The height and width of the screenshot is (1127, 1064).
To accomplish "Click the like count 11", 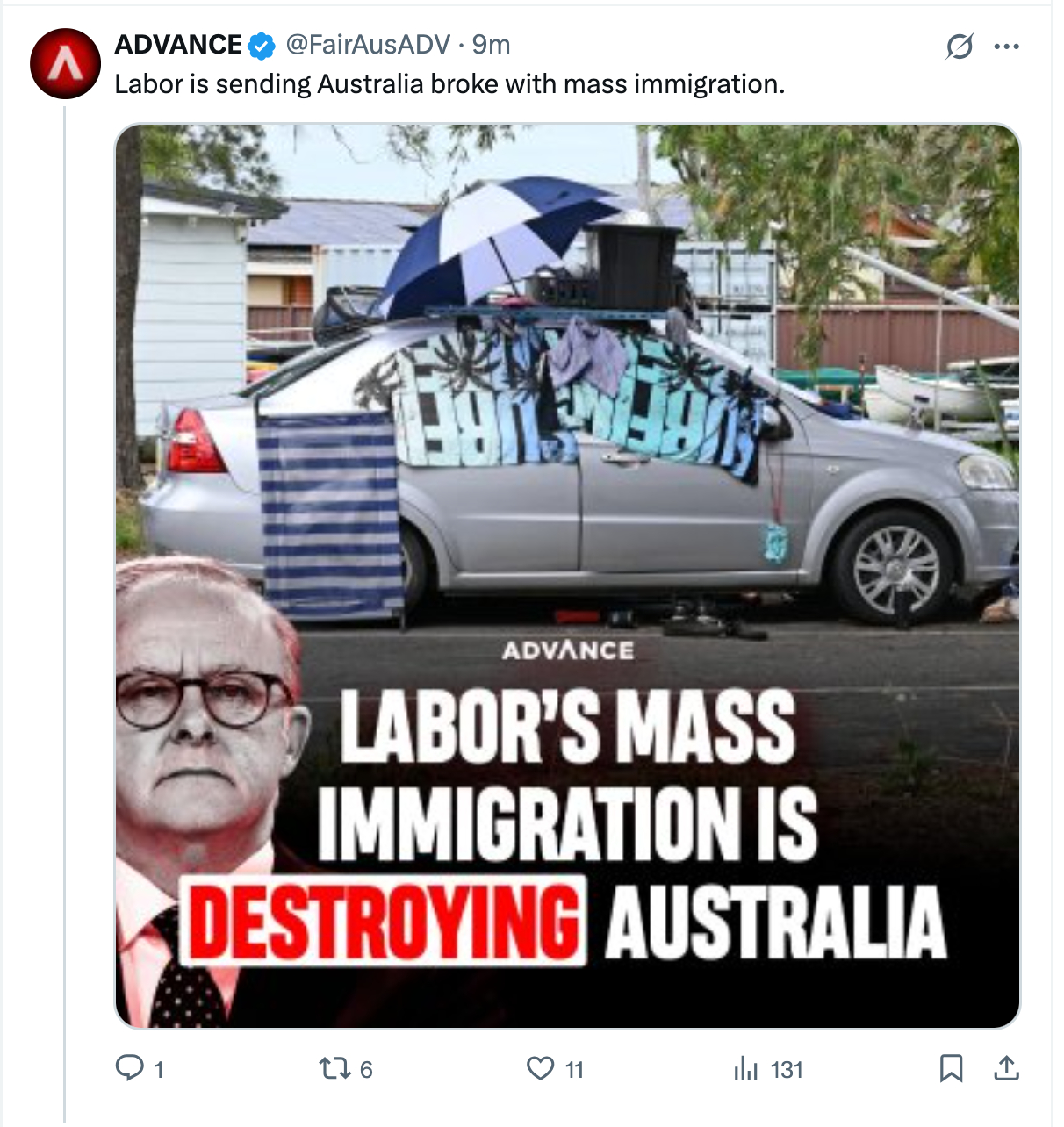I will click(x=574, y=1069).
